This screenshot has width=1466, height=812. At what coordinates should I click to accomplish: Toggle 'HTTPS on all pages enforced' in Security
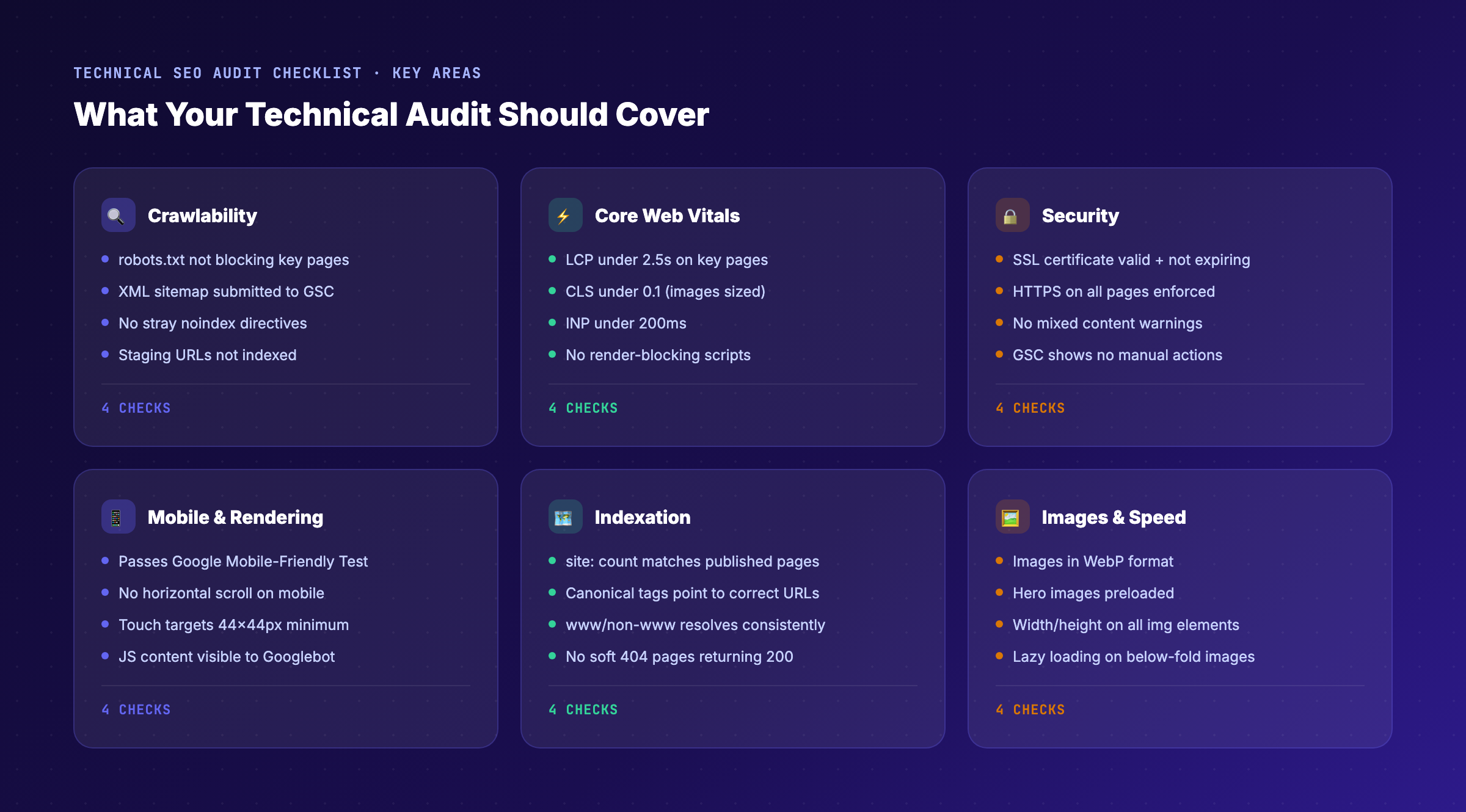click(x=1113, y=291)
